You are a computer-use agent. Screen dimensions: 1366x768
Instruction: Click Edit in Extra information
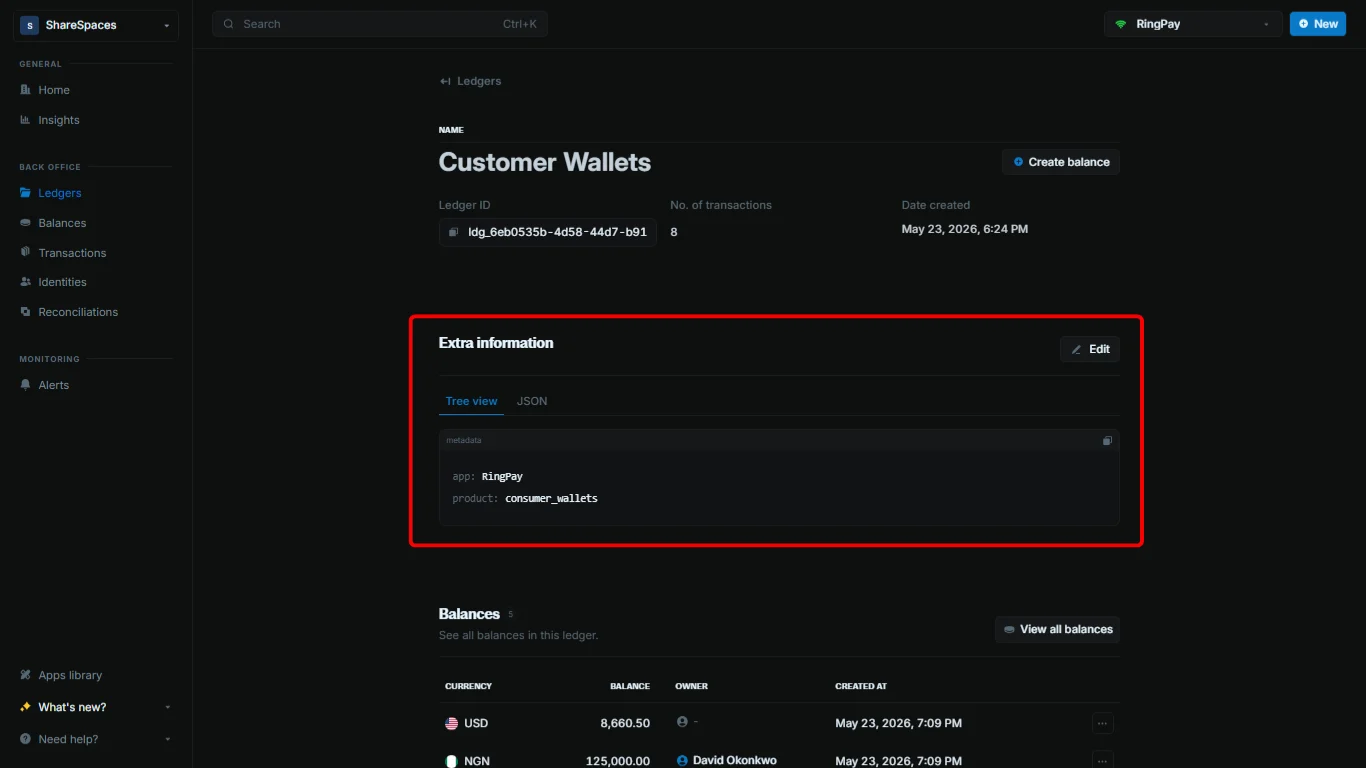click(x=1090, y=349)
